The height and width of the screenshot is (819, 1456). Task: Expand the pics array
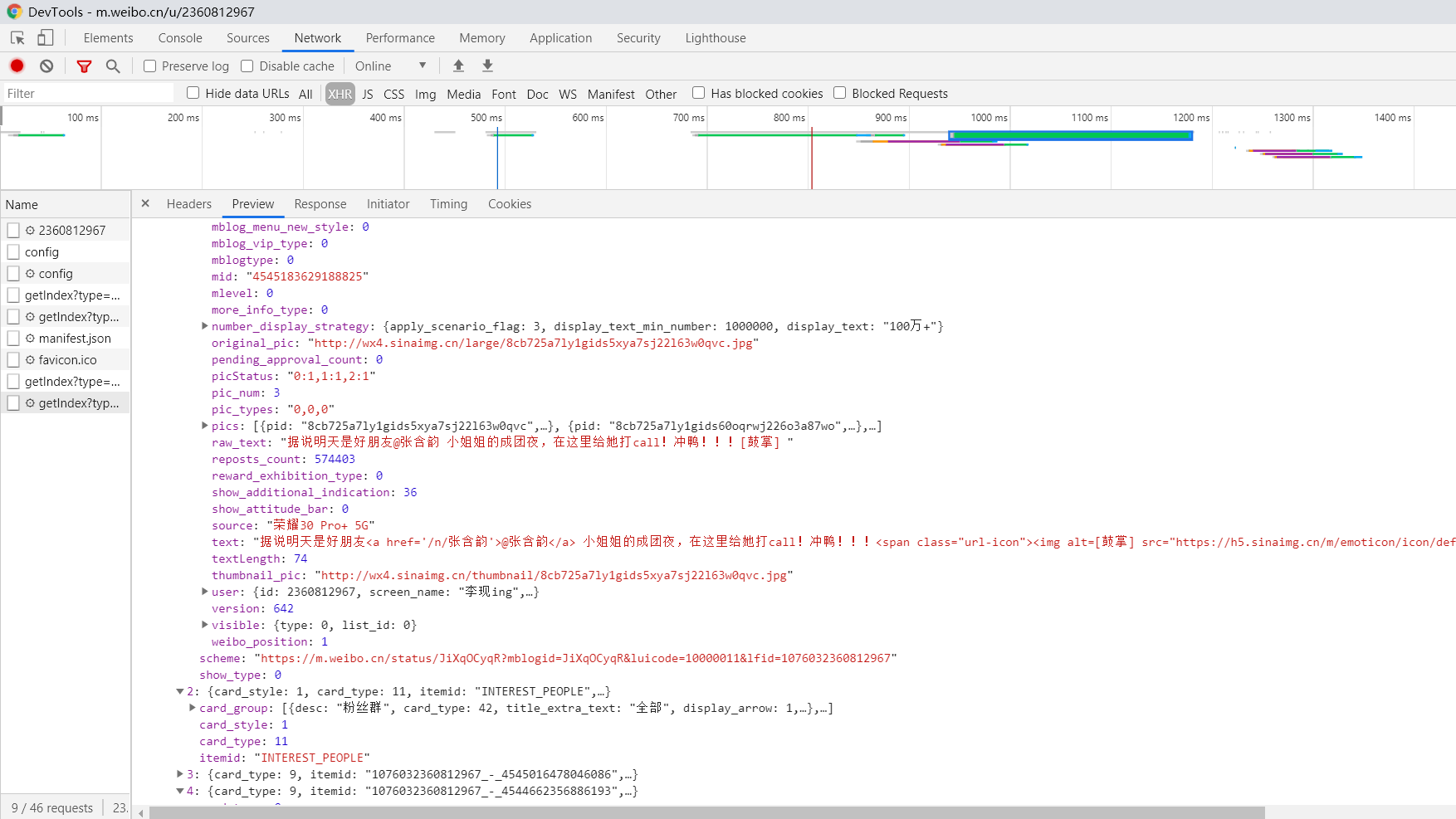(204, 426)
